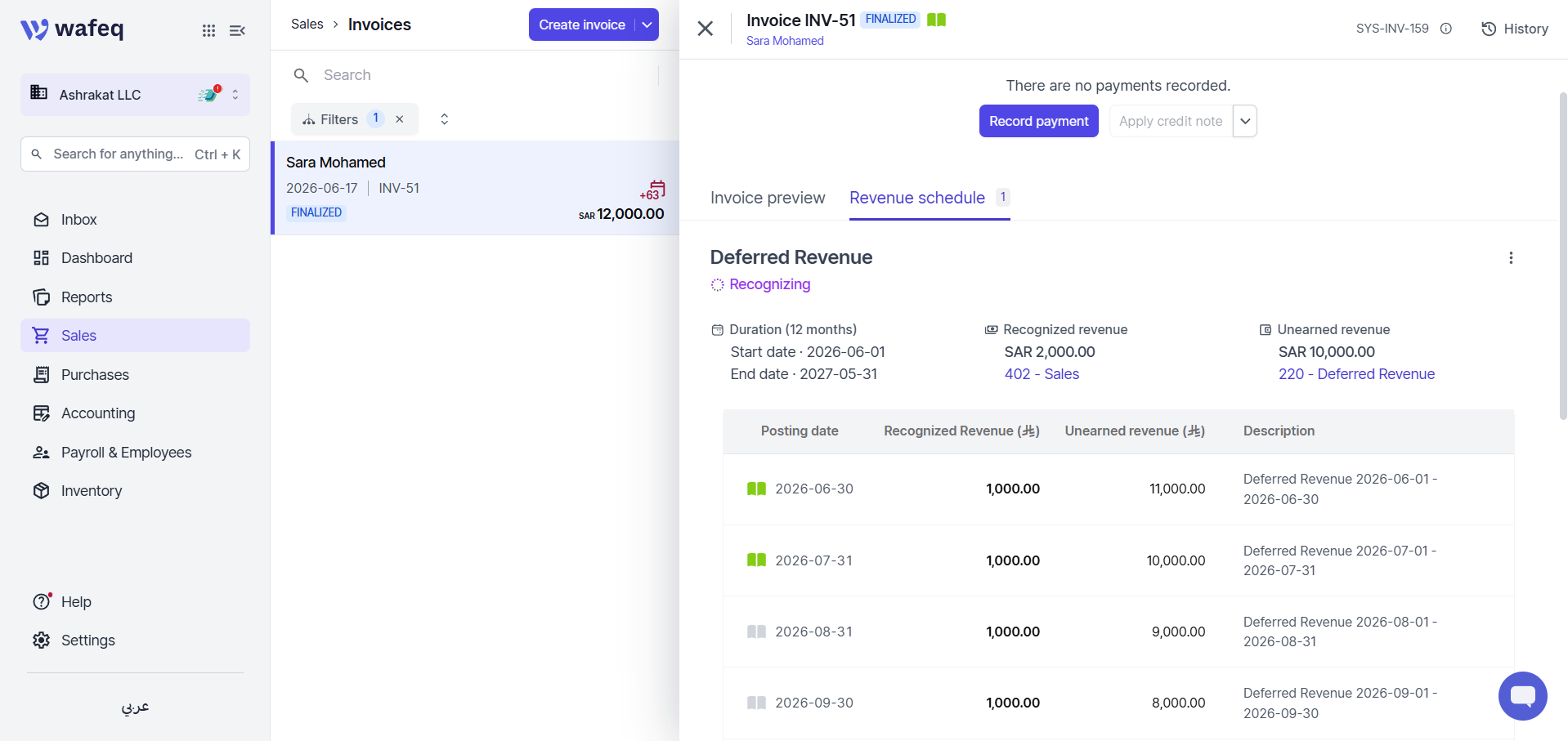Click the green journal icon beside FINALIZED

(x=937, y=20)
